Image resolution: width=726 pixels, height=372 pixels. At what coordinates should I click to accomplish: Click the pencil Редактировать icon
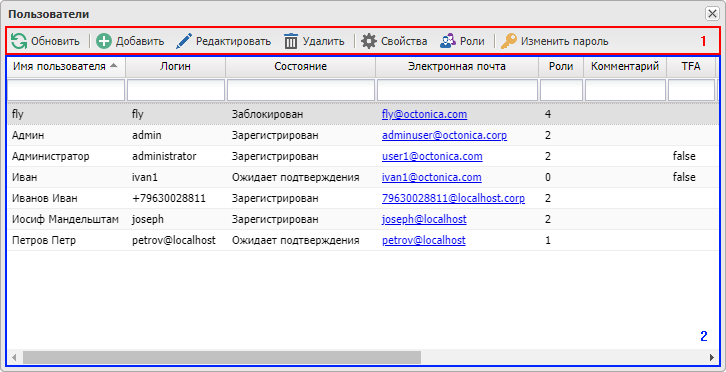click(x=183, y=41)
